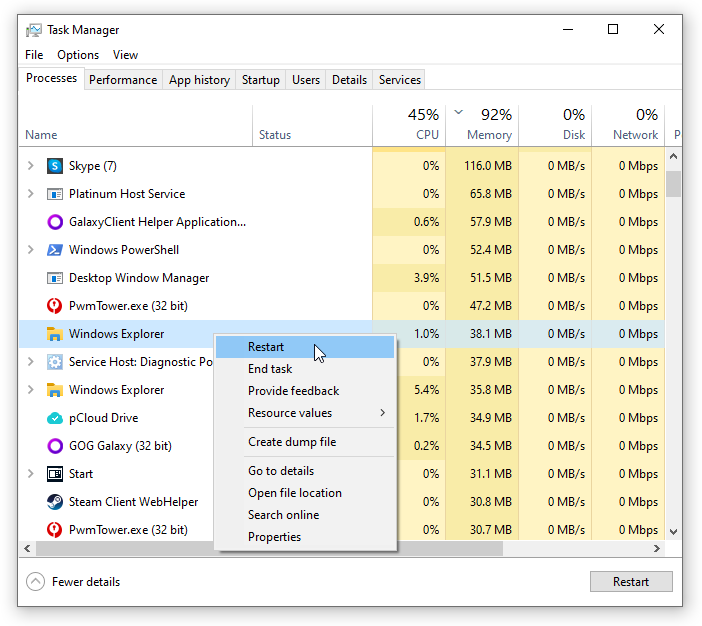The height and width of the screenshot is (626, 702).
Task: Open the File menu
Action: point(34,55)
